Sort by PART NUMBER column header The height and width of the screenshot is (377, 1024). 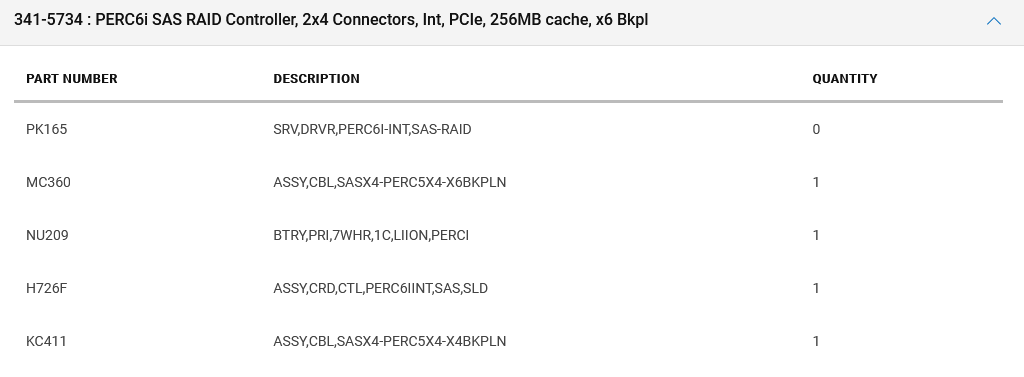(x=72, y=78)
